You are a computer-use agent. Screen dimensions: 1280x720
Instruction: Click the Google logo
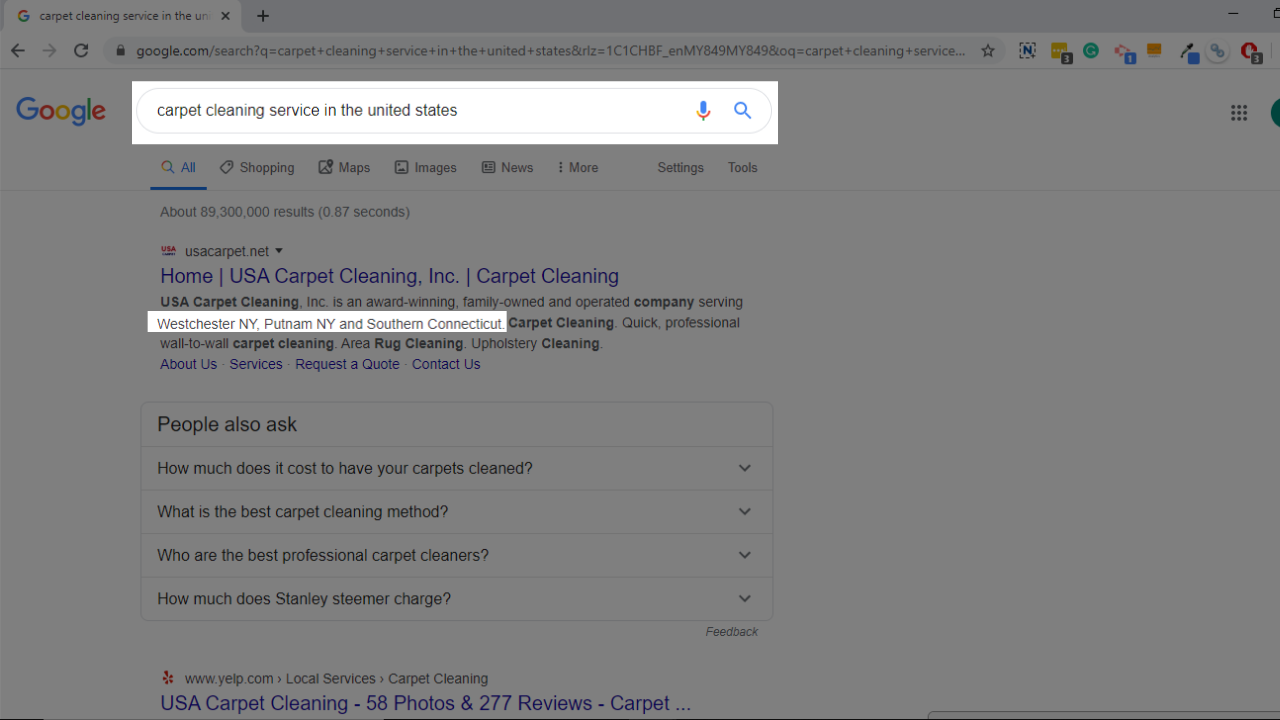click(x=61, y=112)
